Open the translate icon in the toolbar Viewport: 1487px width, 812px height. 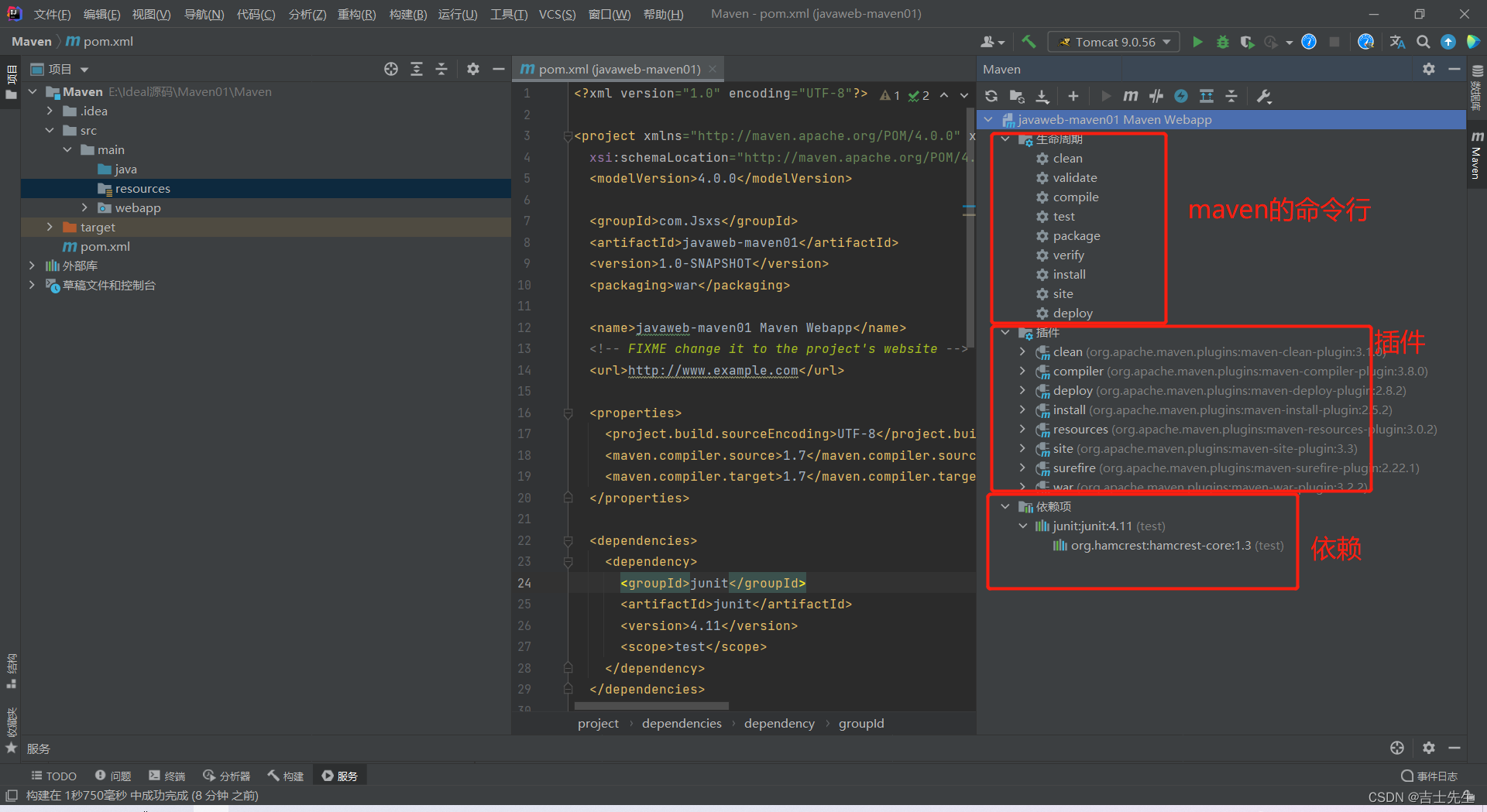click(1397, 42)
